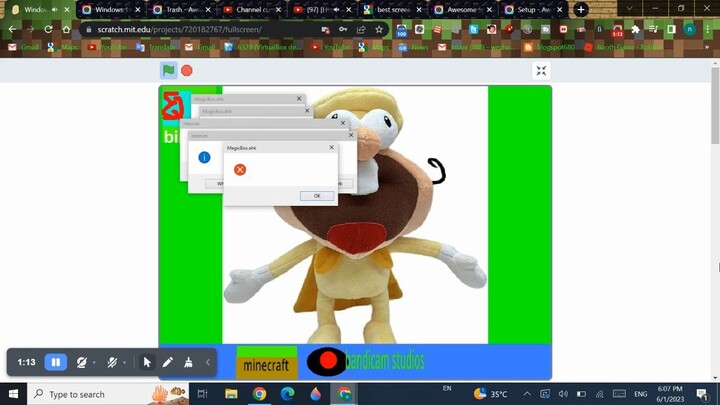
Task: Toggle the muted microphone in recorder
Action: point(113,362)
